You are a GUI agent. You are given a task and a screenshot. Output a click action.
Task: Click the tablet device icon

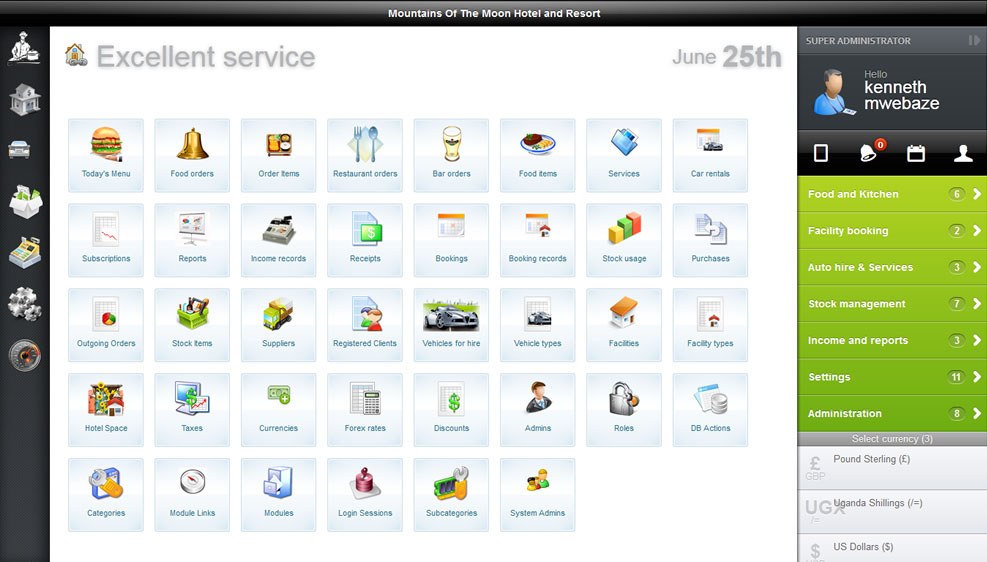[x=821, y=153]
